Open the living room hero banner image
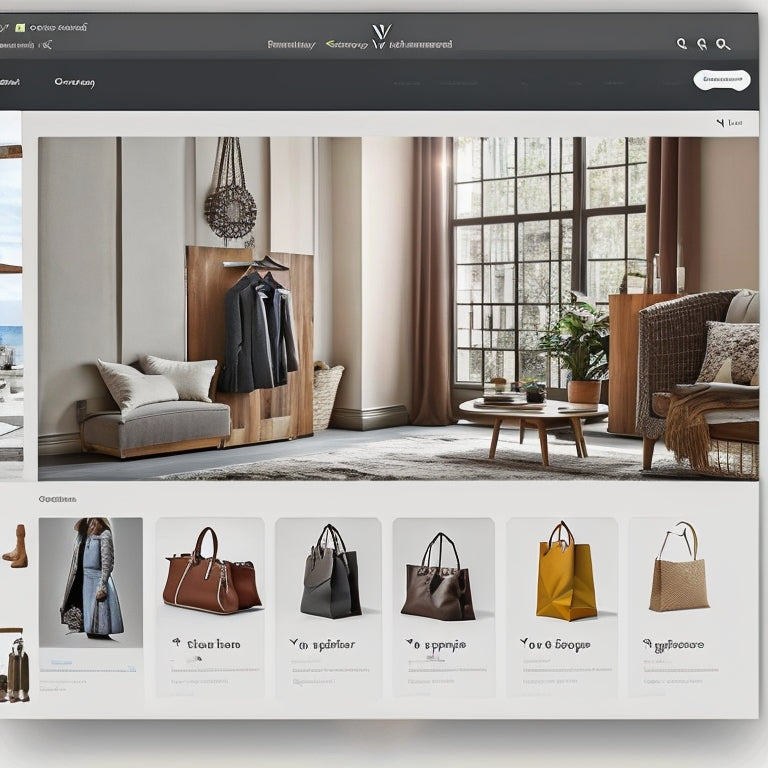This screenshot has width=768, height=768. [x=398, y=308]
